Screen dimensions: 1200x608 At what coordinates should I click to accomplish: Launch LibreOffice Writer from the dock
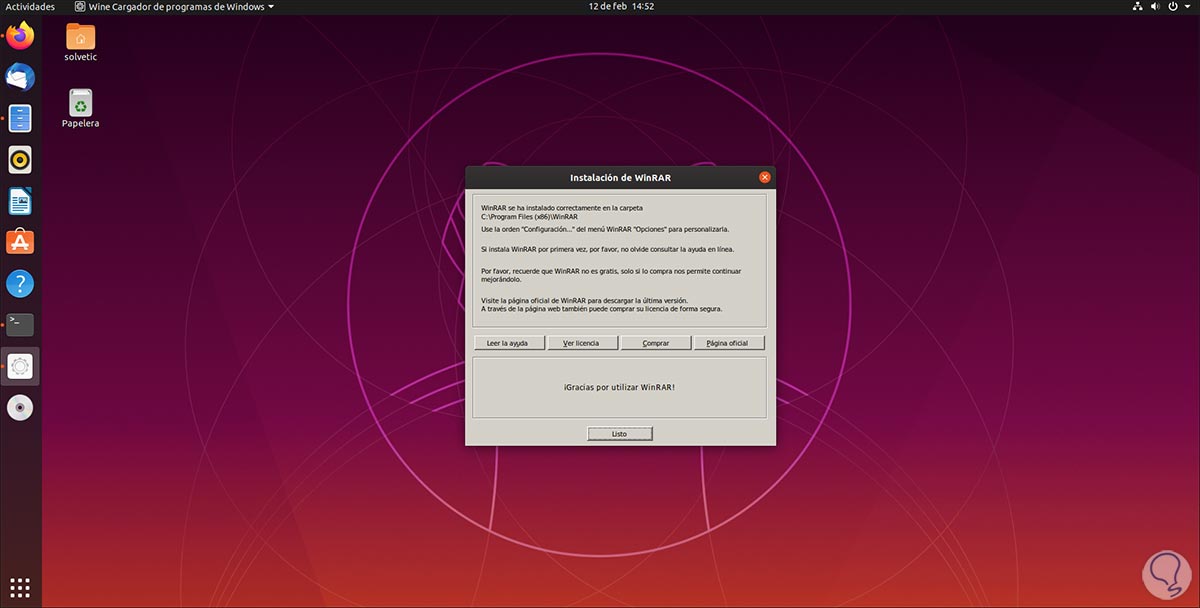[20, 201]
